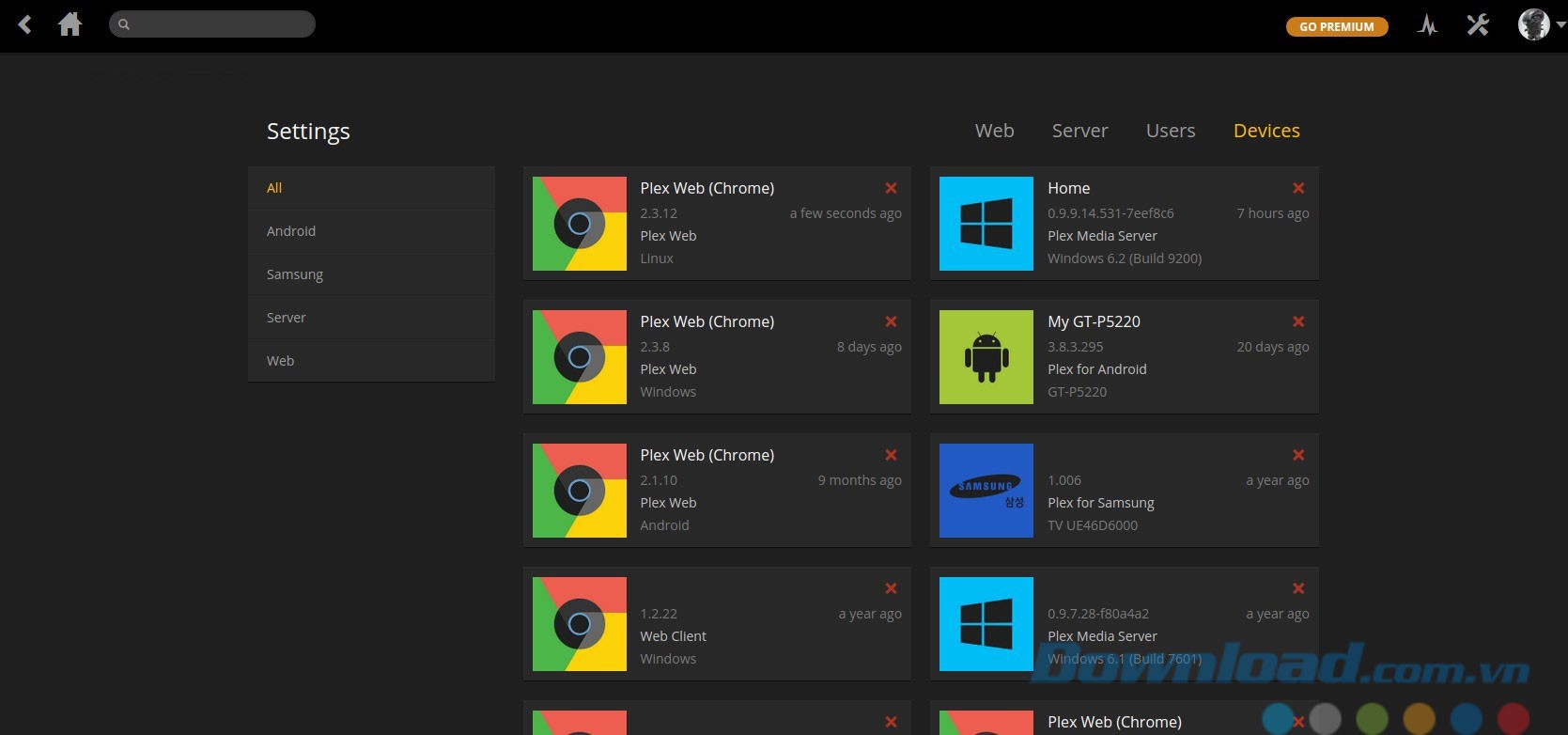Click the GO PREMIUM button
The height and width of the screenshot is (735, 1568).
point(1336,26)
